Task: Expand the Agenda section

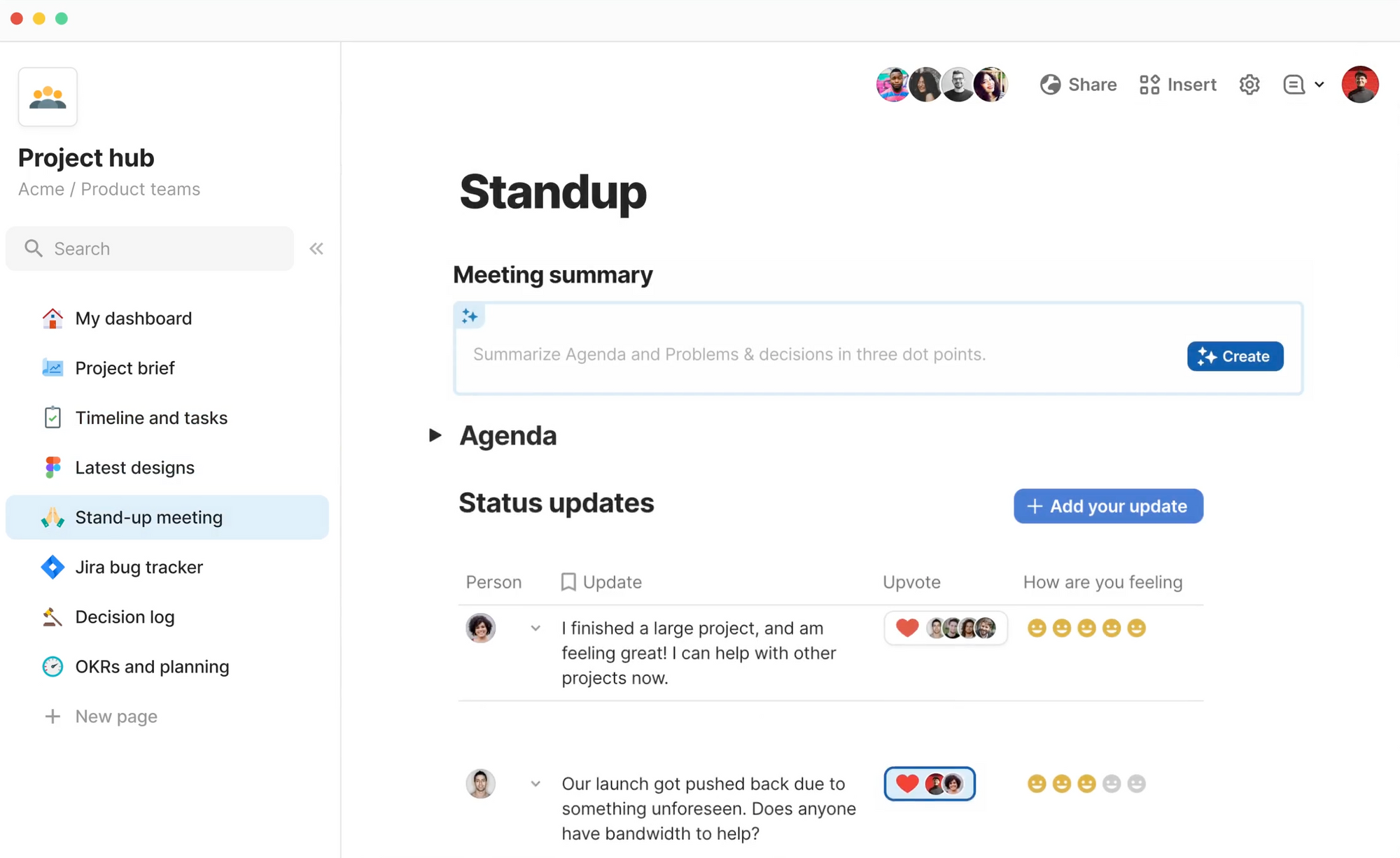Action: point(435,435)
